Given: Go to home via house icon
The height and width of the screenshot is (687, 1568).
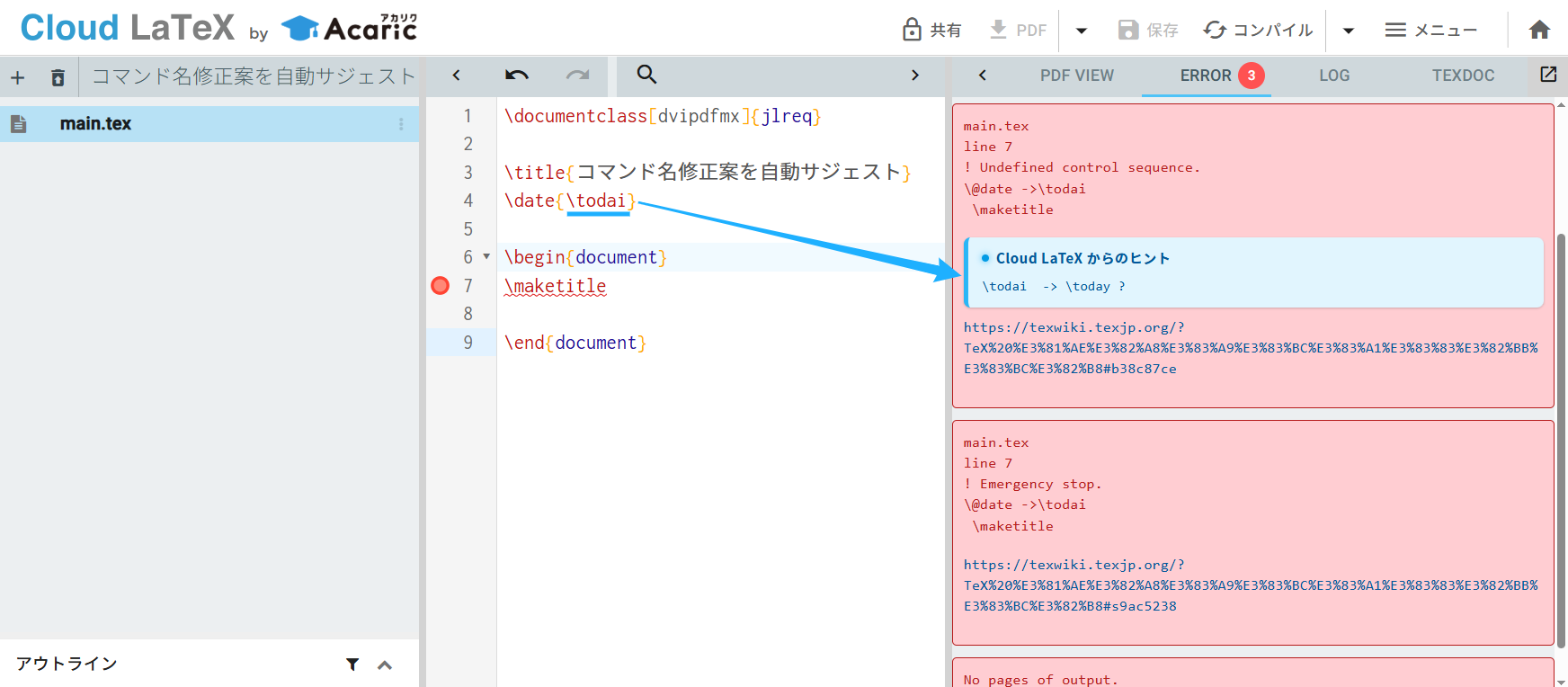Looking at the screenshot, I should point(1539,30).
